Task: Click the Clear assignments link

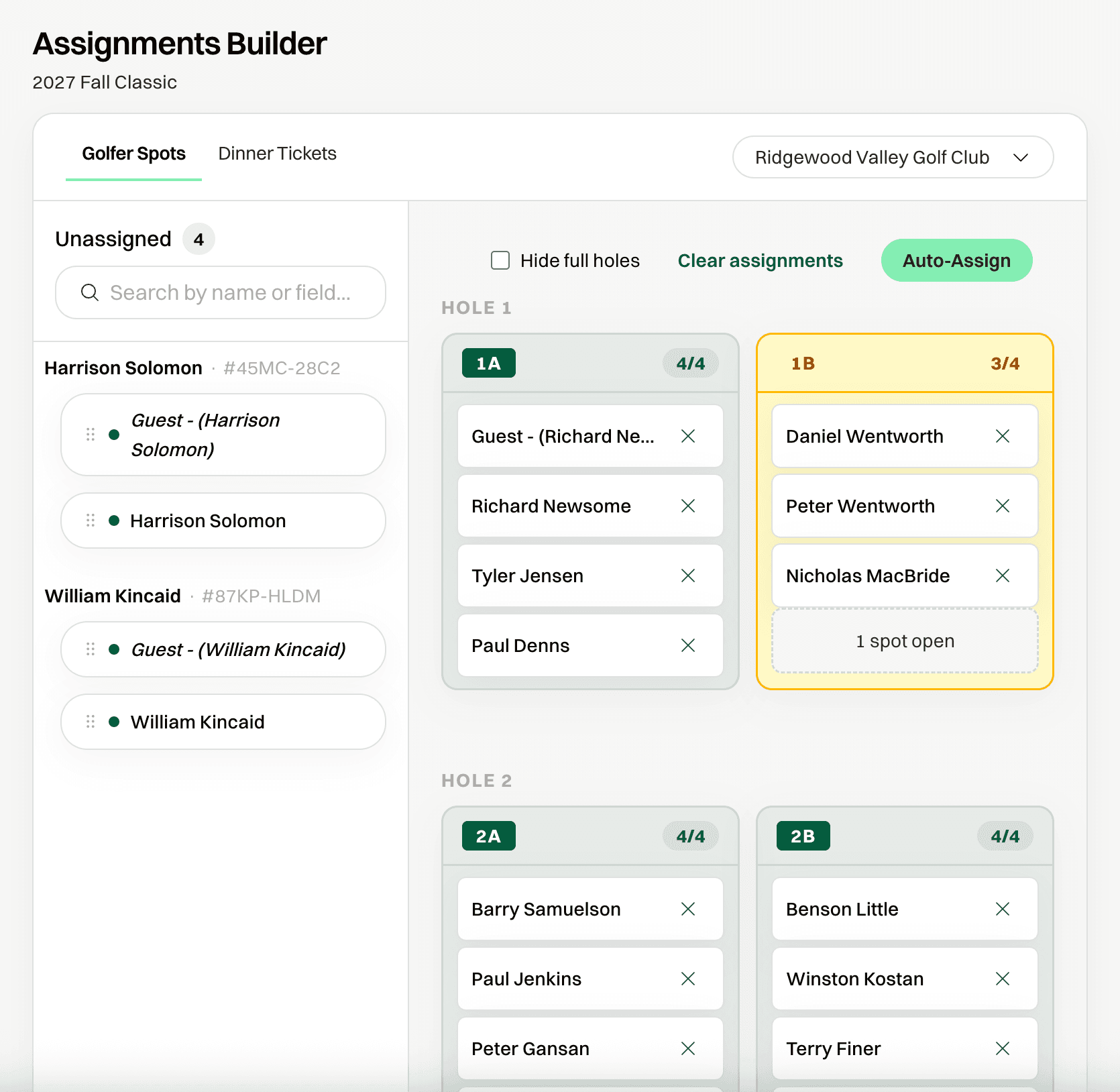Action: point(760,261)
